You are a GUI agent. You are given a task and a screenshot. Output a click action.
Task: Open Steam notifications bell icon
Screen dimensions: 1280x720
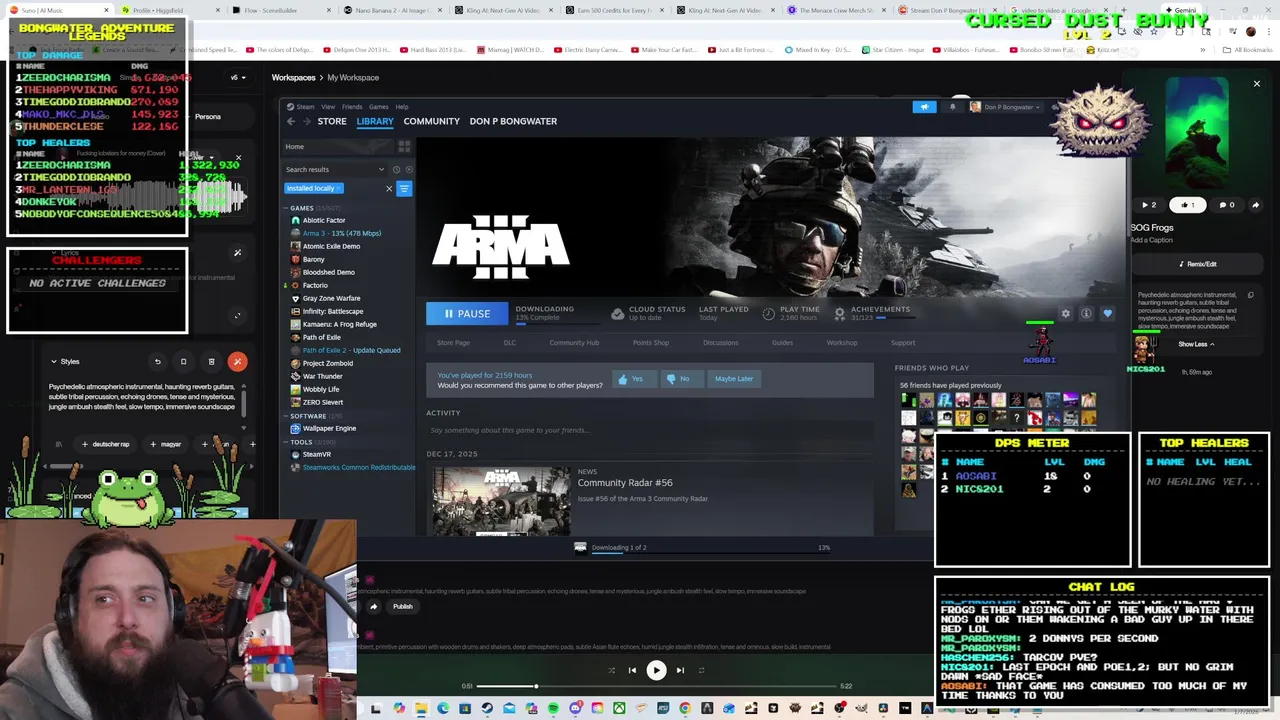[952, 107]
